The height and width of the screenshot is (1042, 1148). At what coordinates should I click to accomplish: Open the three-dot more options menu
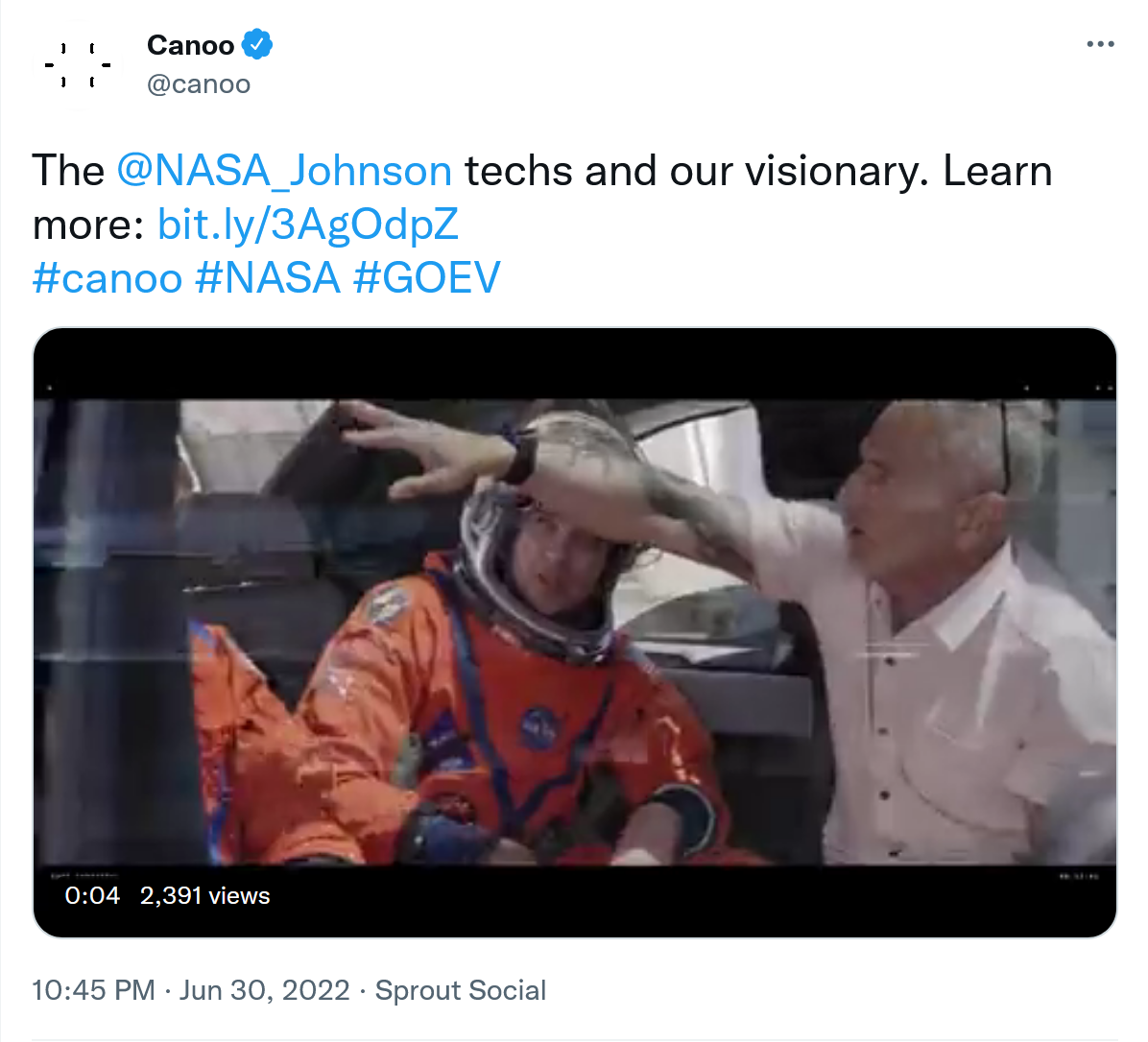(x=1100, y=44)
